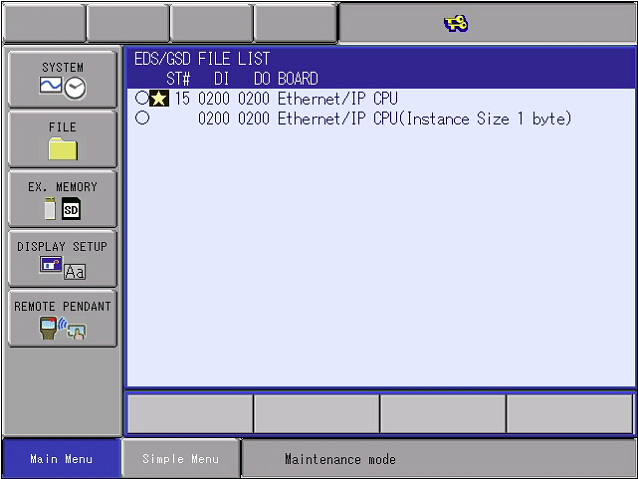Click the DI column header
The height and width of the screenshot is (479, 638).
[x=221, y=79]
